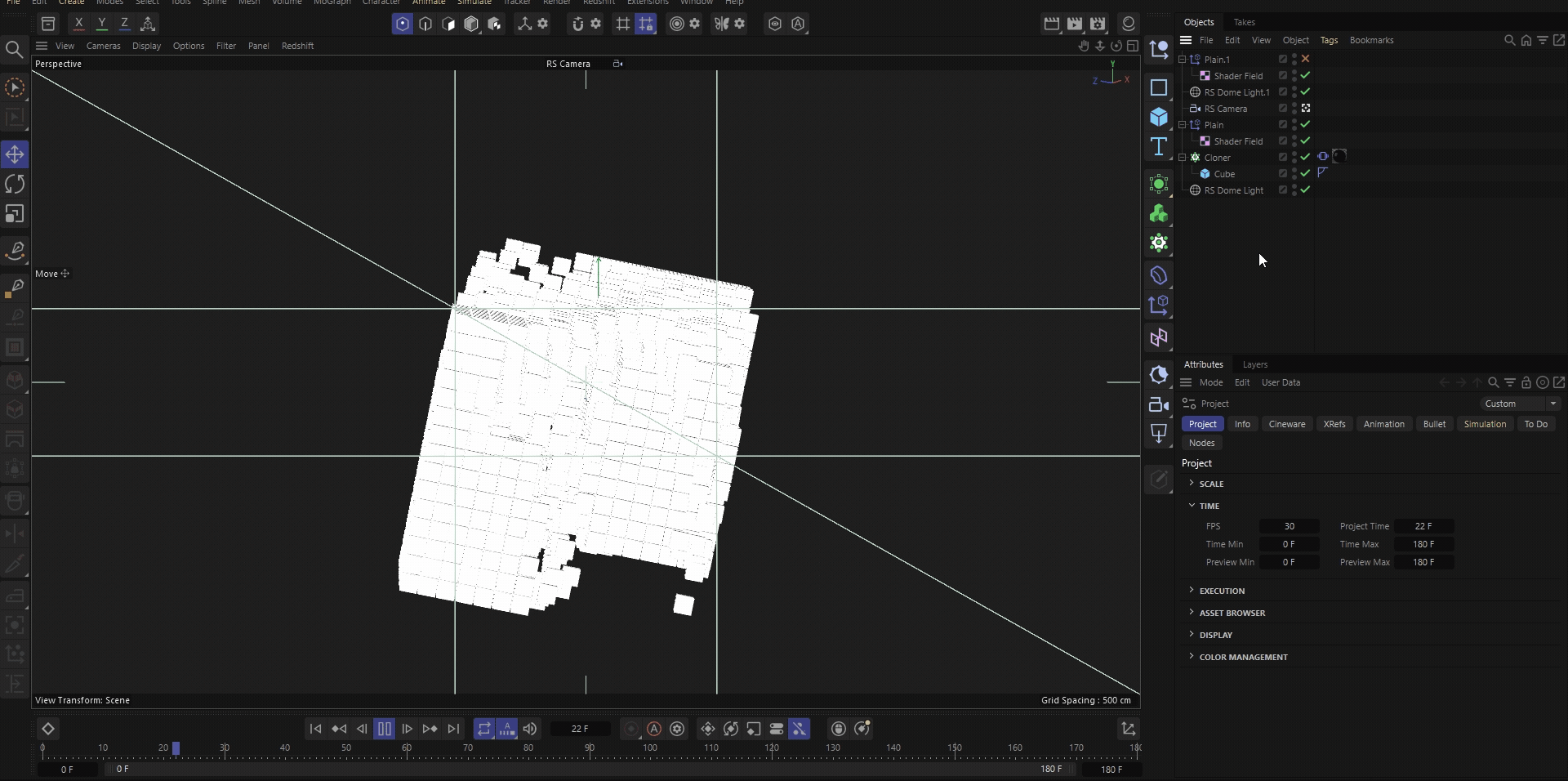Screen dimensions: 1568x781
Task: Disable the Cloner green checkmark
Action: point(1305,157)
